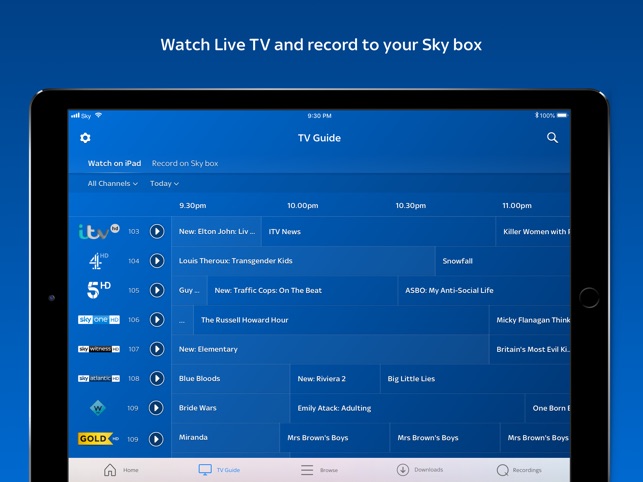643x482 pixels.
Task: Open the TV Guide tab
Action: pos(219,470)
